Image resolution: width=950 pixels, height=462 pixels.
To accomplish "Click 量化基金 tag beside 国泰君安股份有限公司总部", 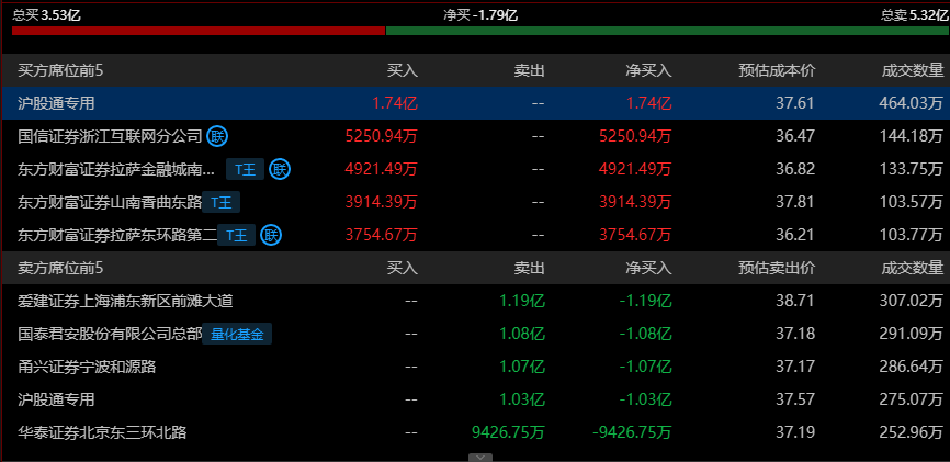I will [x=238, y=334].
